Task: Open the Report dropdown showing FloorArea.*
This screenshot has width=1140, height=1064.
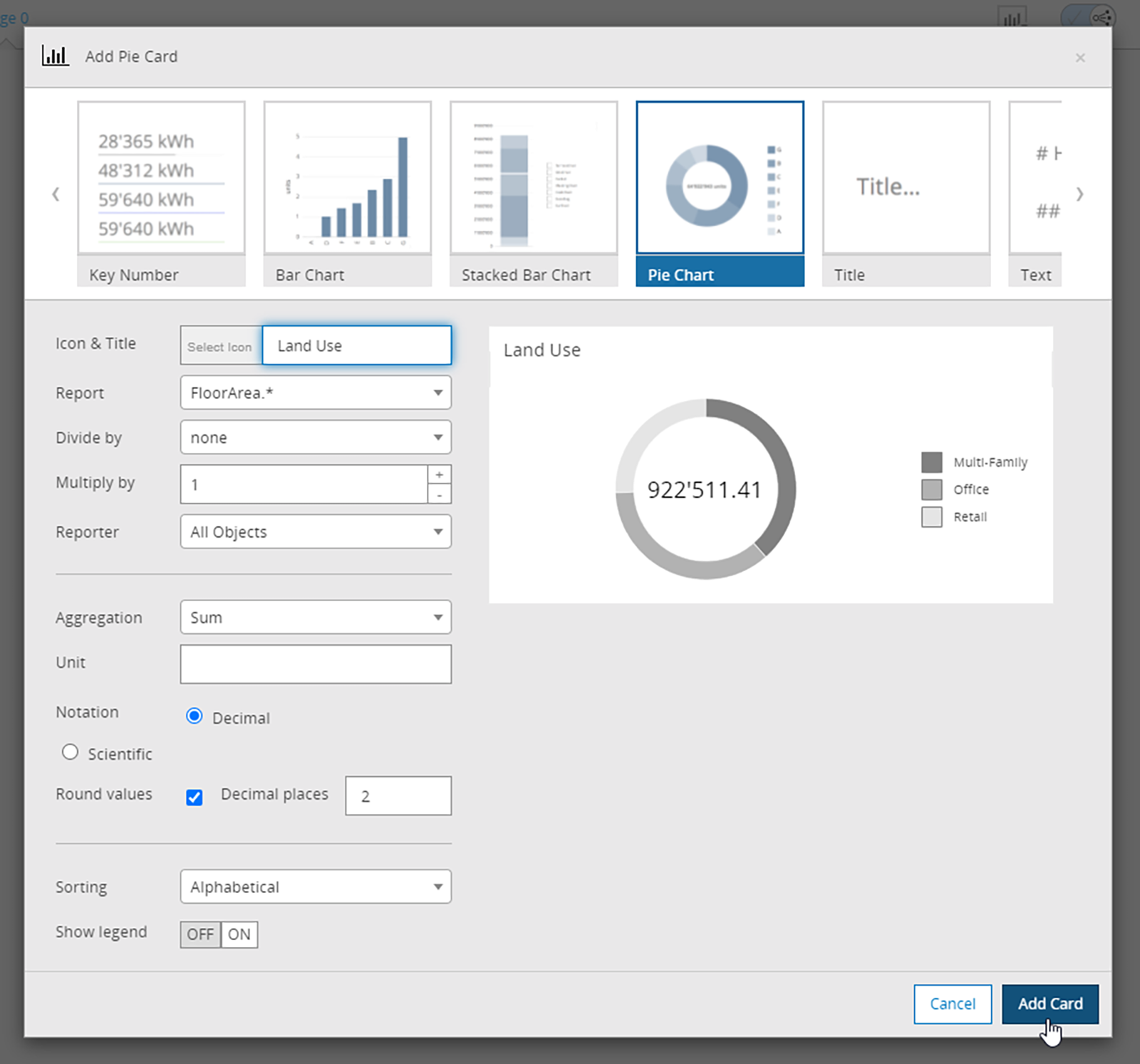Action: [316, 392]
